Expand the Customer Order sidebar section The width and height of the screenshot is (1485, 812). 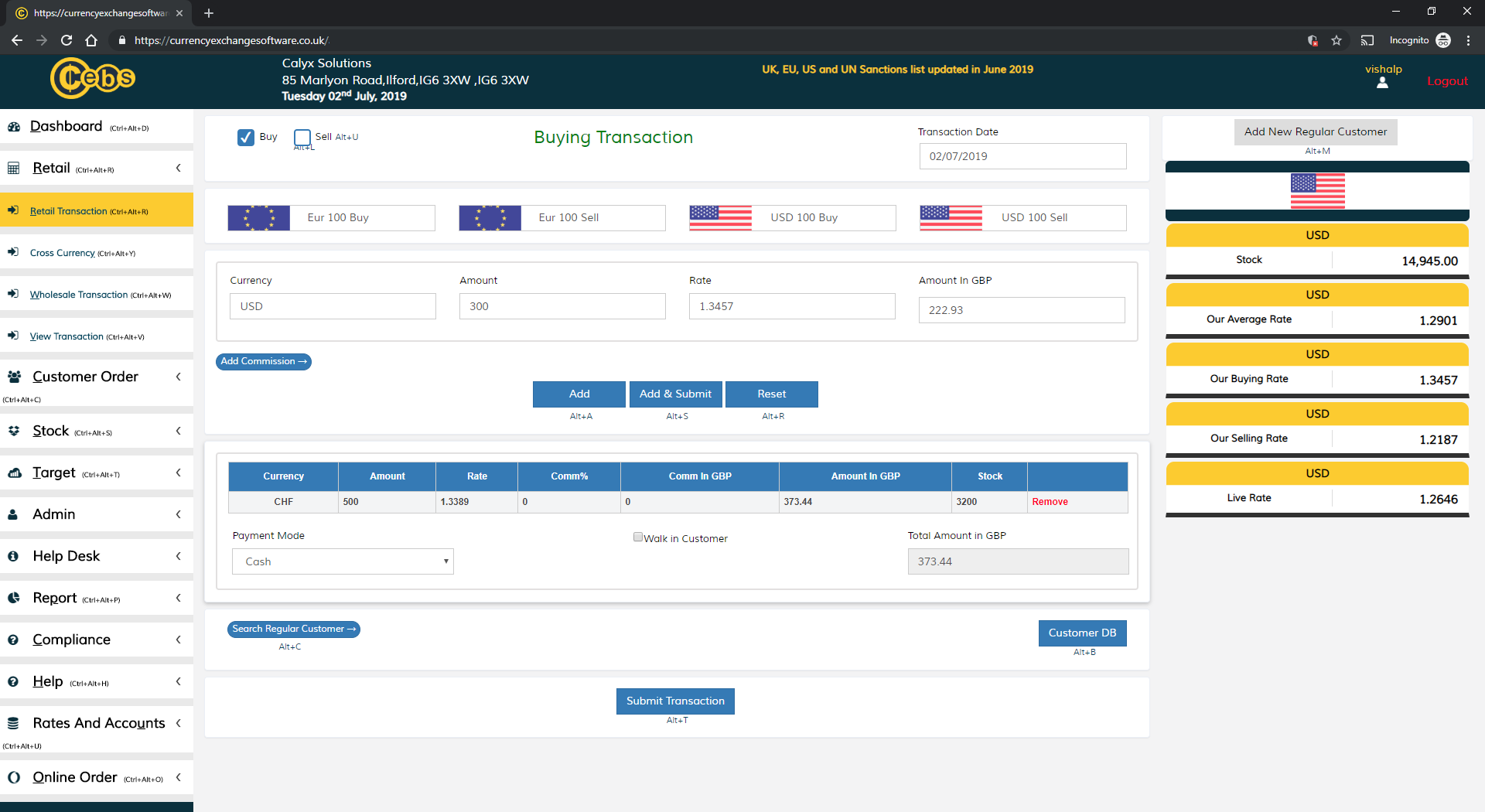click(x=179, y=377)
